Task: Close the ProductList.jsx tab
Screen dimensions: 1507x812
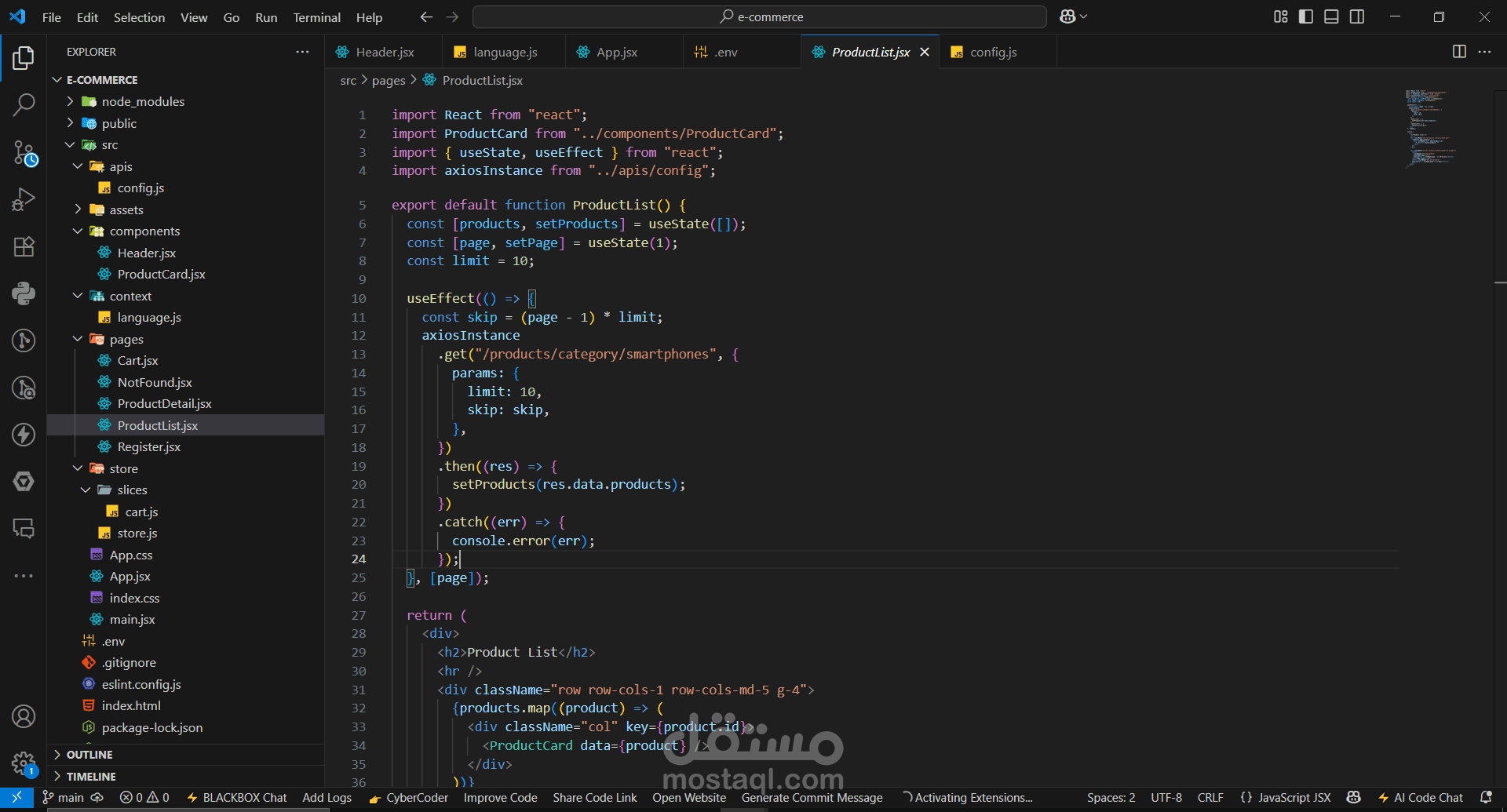Action: coord(925,52)
